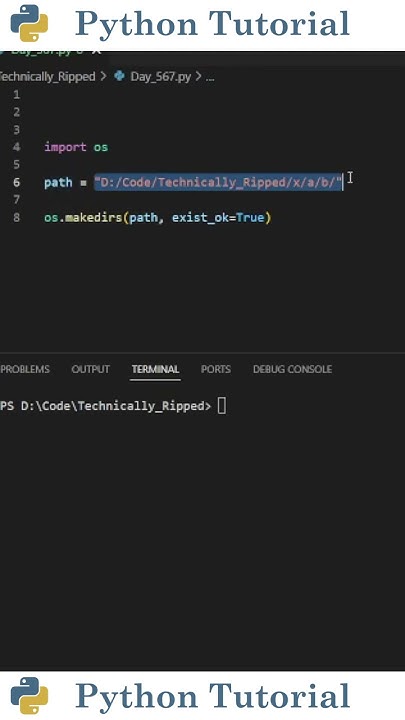Open the TERMINAL panel tab

[x=155, y=369]
